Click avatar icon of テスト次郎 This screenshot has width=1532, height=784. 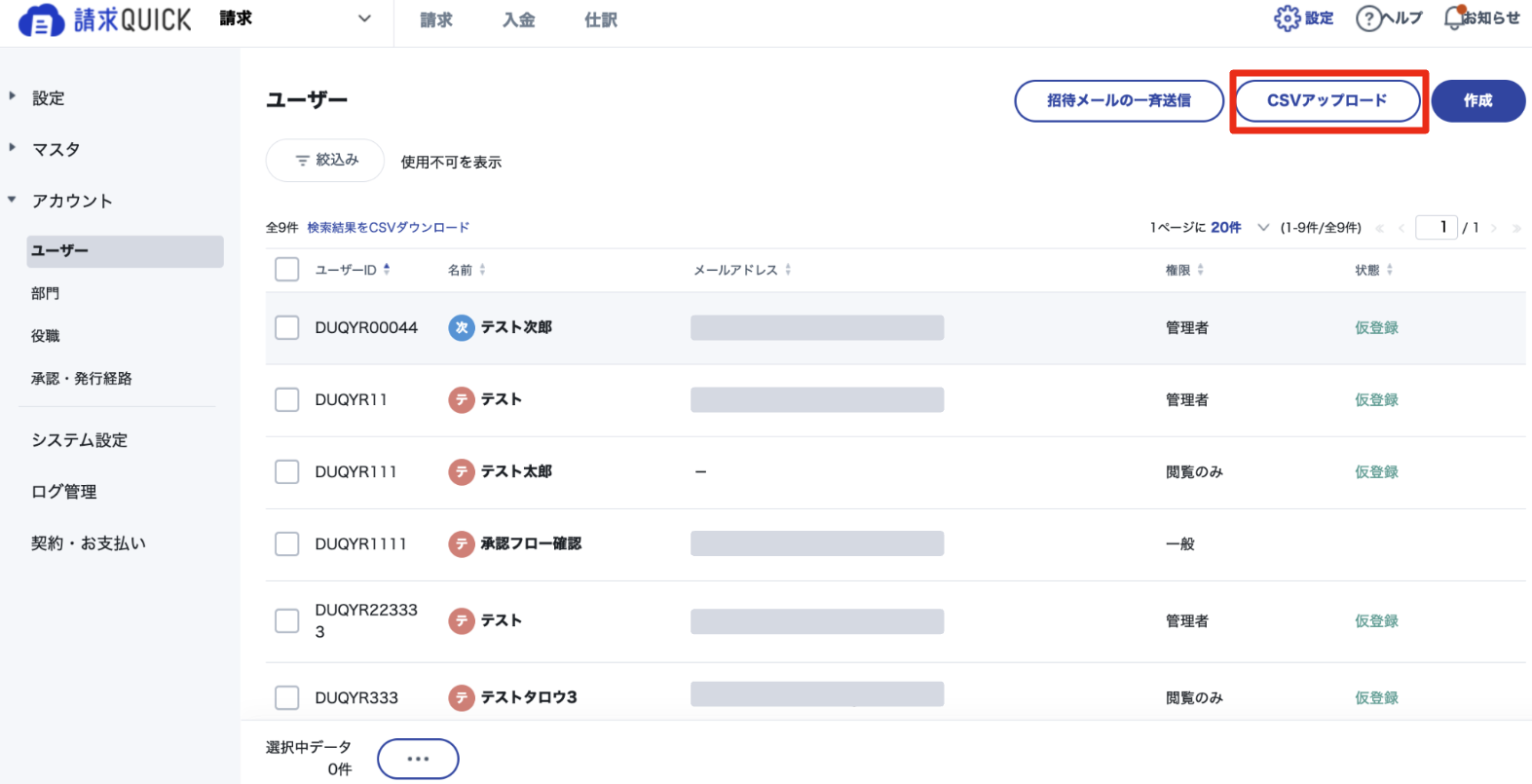[x=462, y=328]
